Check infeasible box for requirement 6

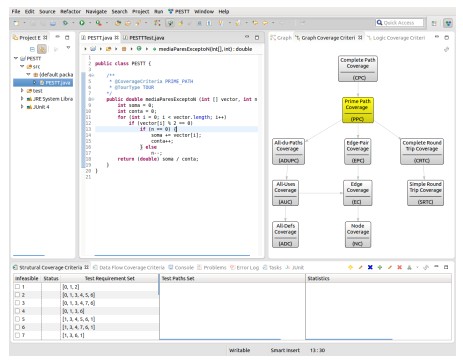17,327
